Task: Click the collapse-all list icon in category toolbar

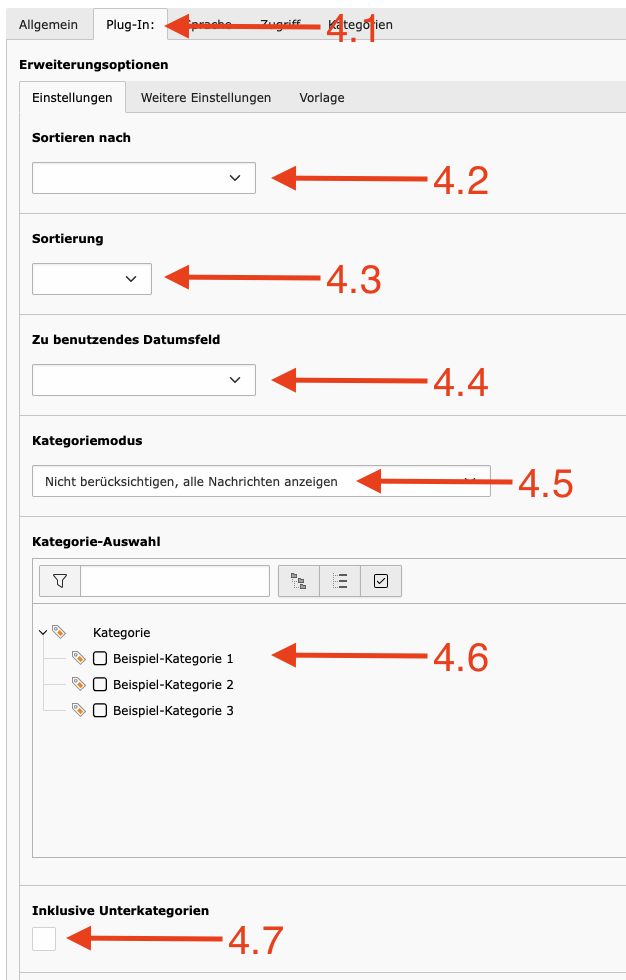Action: click(340, 581)
